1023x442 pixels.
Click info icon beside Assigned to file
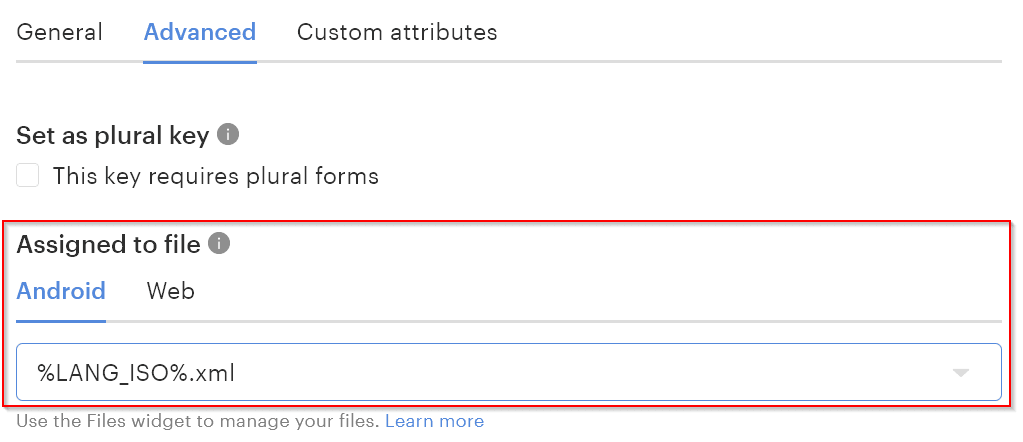(219, 243)
